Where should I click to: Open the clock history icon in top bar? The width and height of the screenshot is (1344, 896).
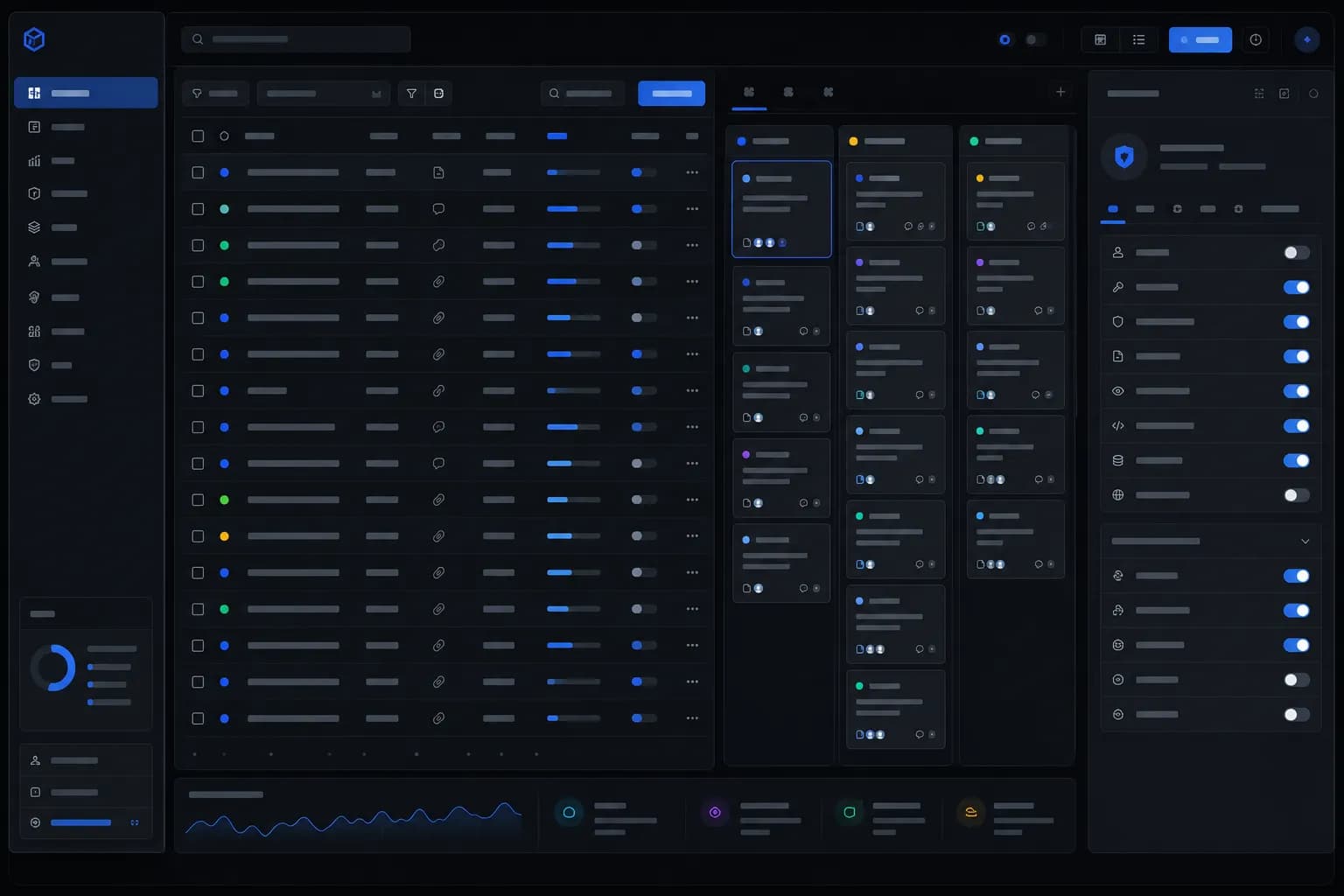pos(1256,39)
